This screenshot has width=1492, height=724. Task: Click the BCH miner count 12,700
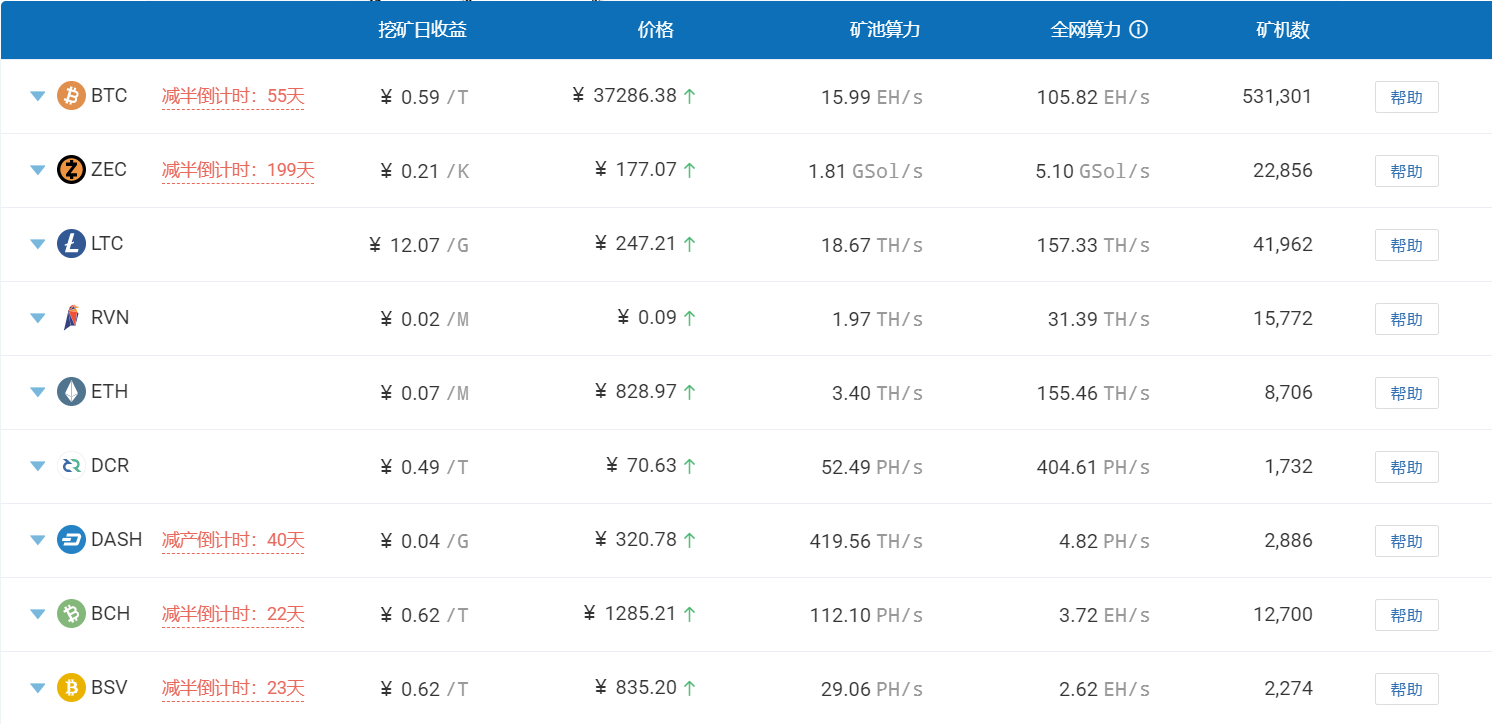(x=1283, y=615)
